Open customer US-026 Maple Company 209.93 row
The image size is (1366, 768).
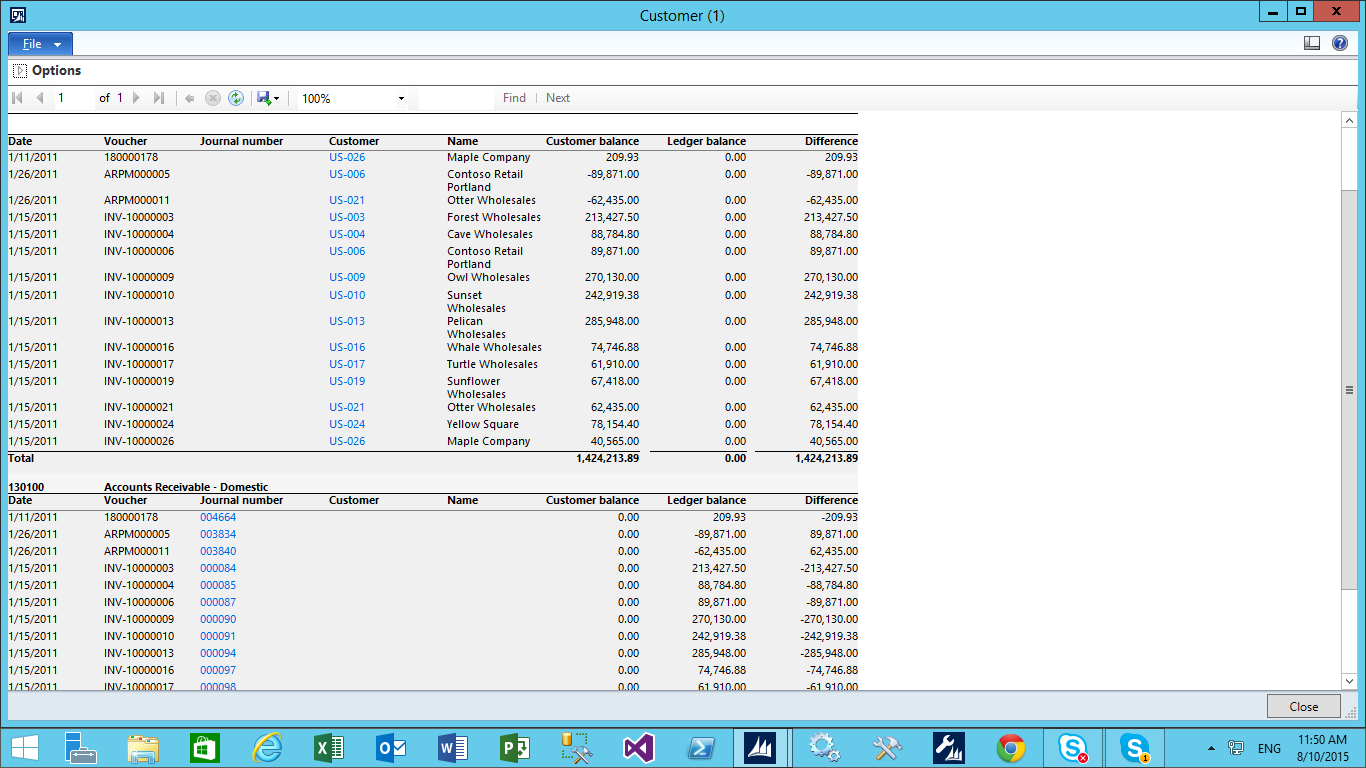tap(347, 157)
